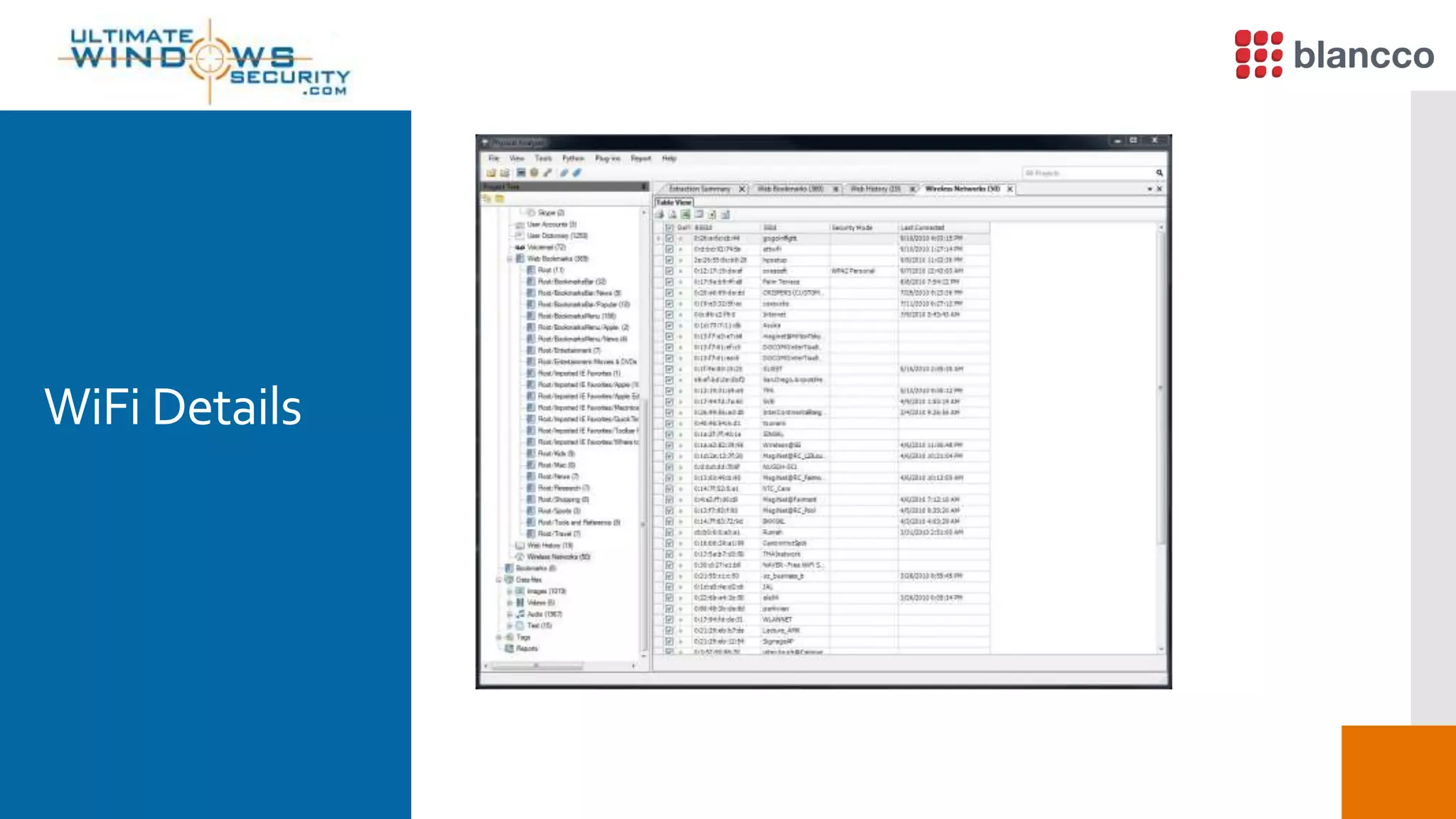Click the Audio music note icon
The height and width of the screenshot is (819, 1456).
pos(520,614)
